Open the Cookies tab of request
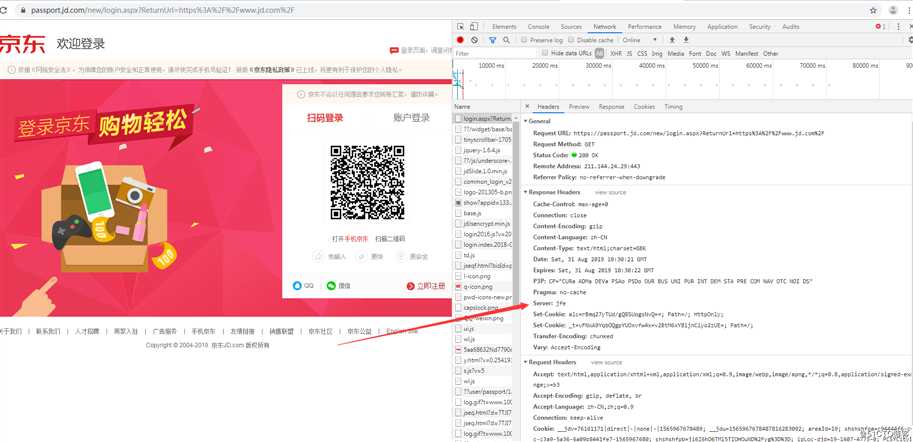 pos(644,107)
